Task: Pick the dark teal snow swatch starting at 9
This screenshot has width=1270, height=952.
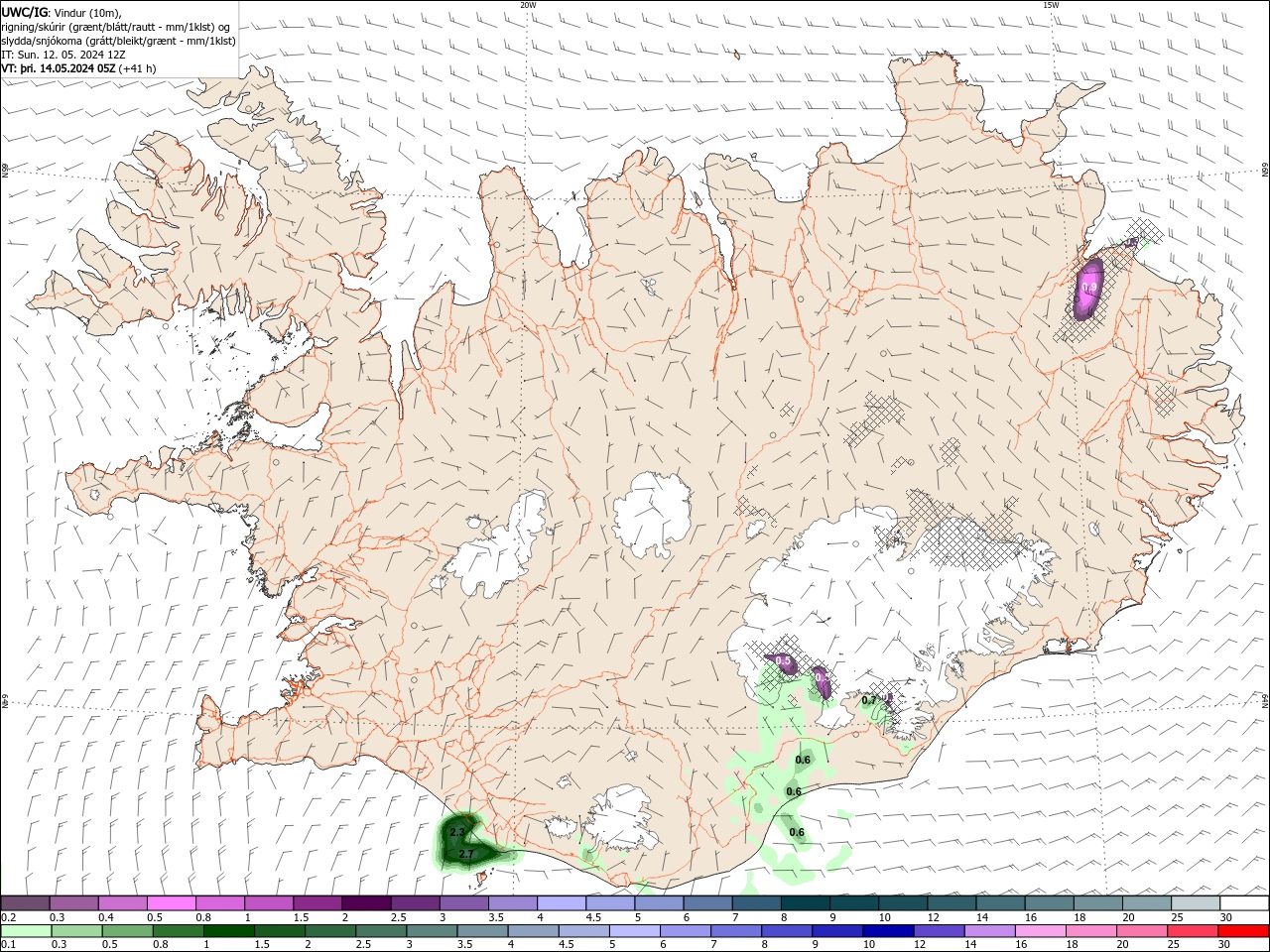Action: pos(854,903)
